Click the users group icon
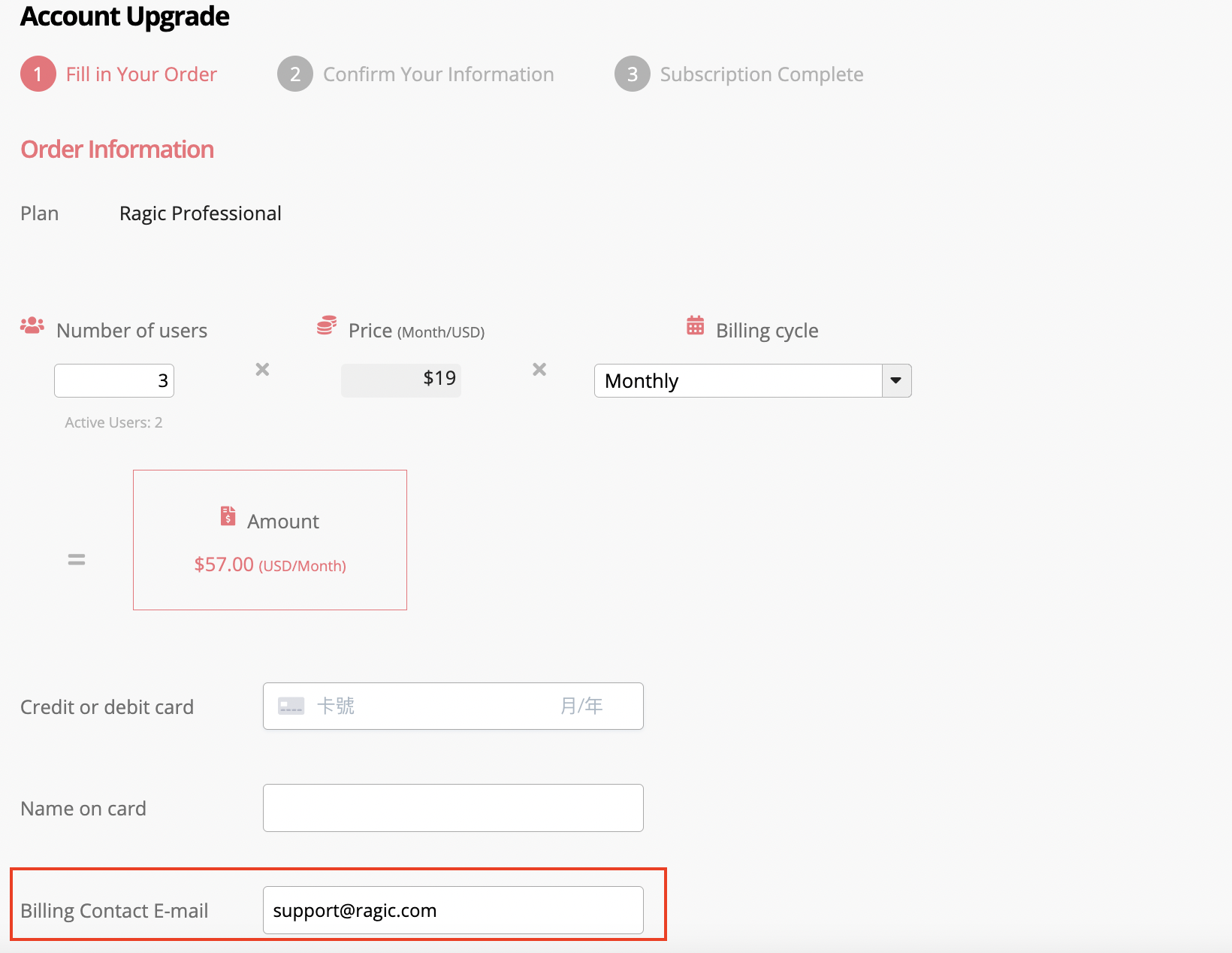This screenshot has height=953, width=1232. [32, 325]
